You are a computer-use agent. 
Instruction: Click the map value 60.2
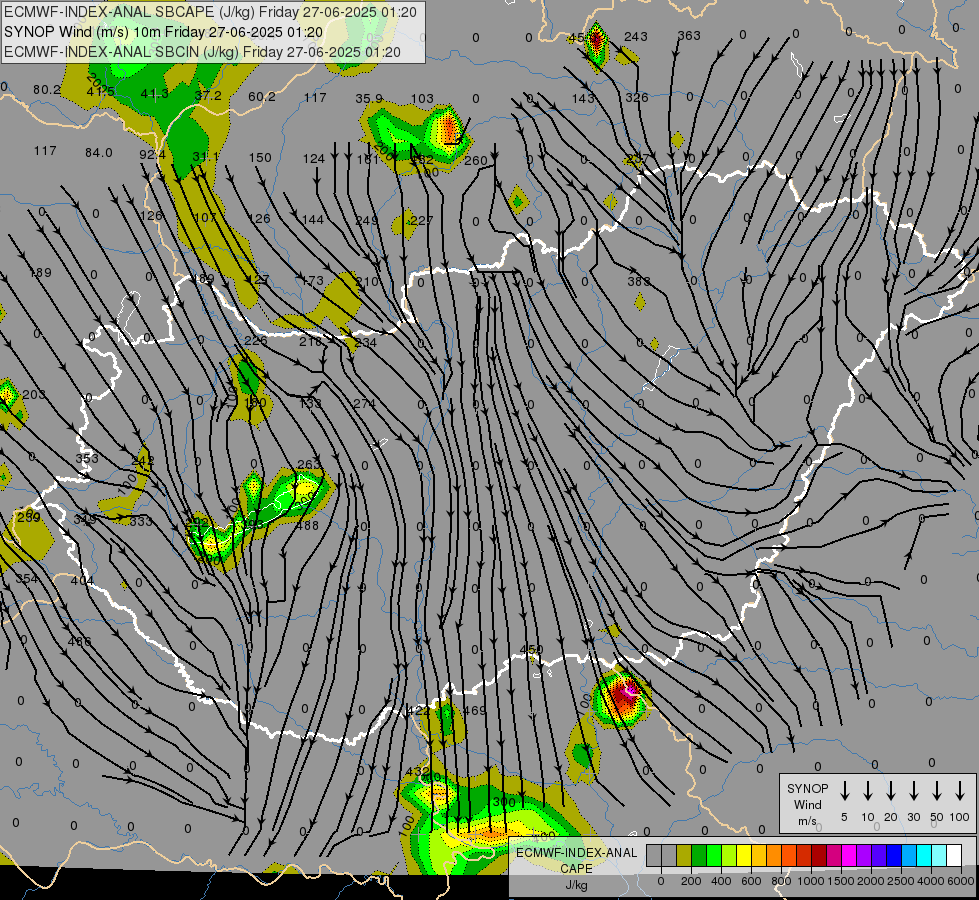click(x=262, y=96)
